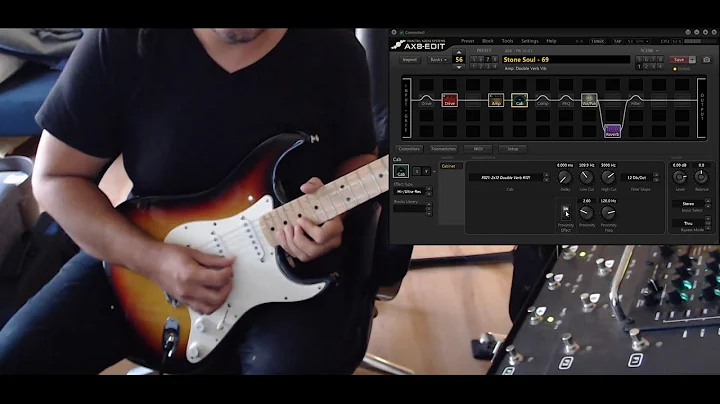
Task: Select the bypassed Drive block near the input
Action: coord(426,100)
